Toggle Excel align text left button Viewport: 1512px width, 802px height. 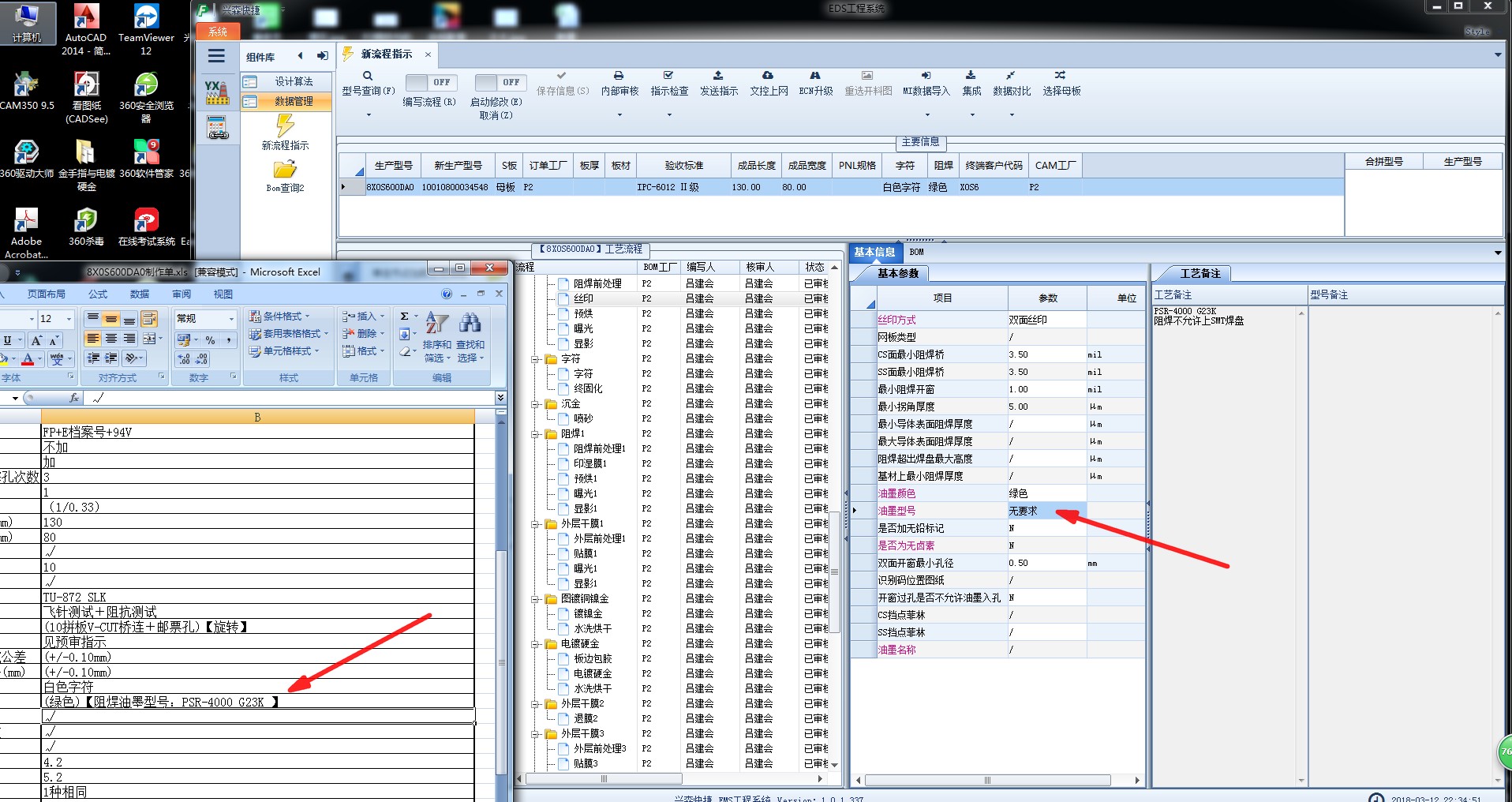tap(92, 339)
